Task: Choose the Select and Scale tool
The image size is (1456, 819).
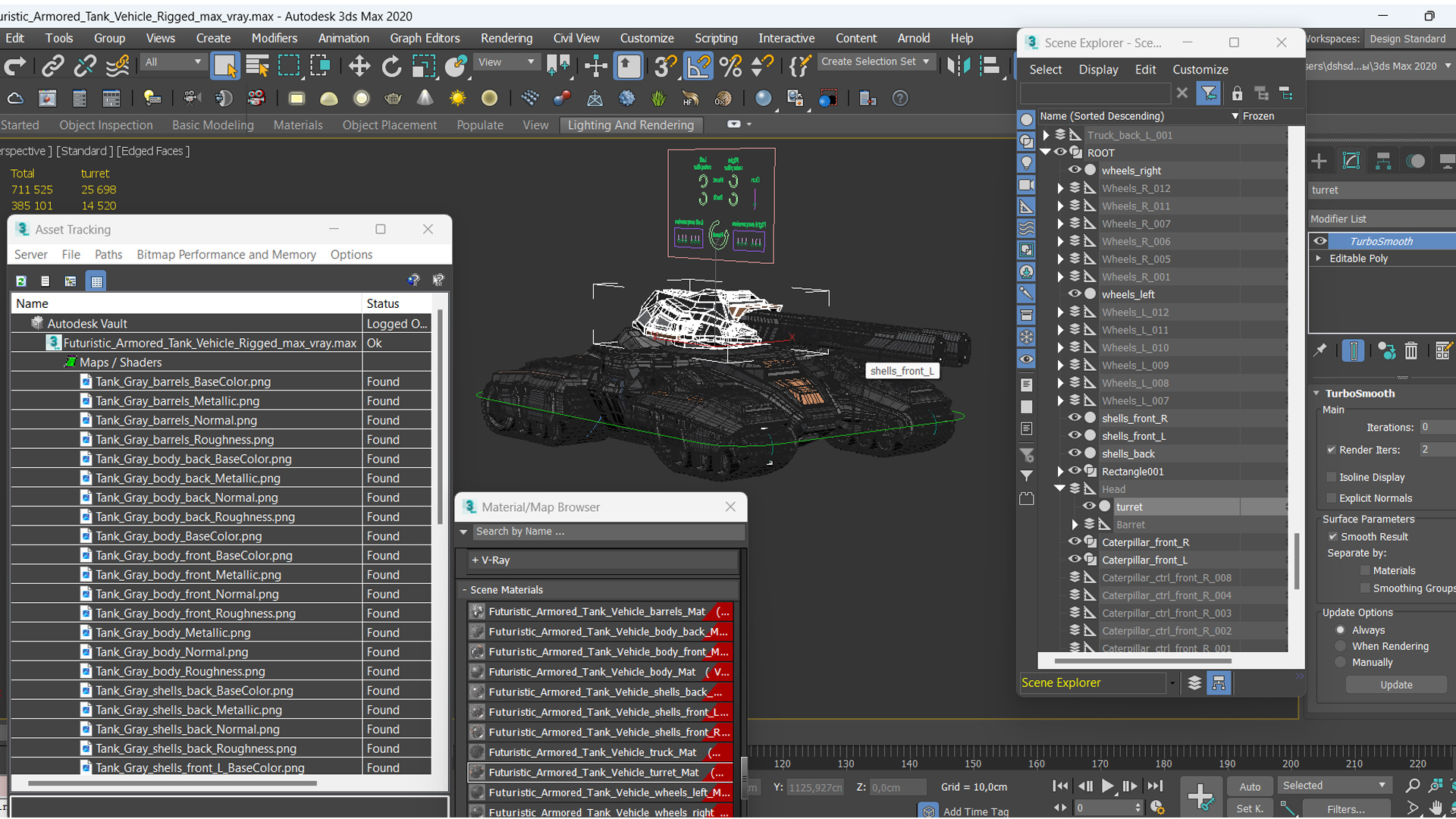Action: coord(423,66)
